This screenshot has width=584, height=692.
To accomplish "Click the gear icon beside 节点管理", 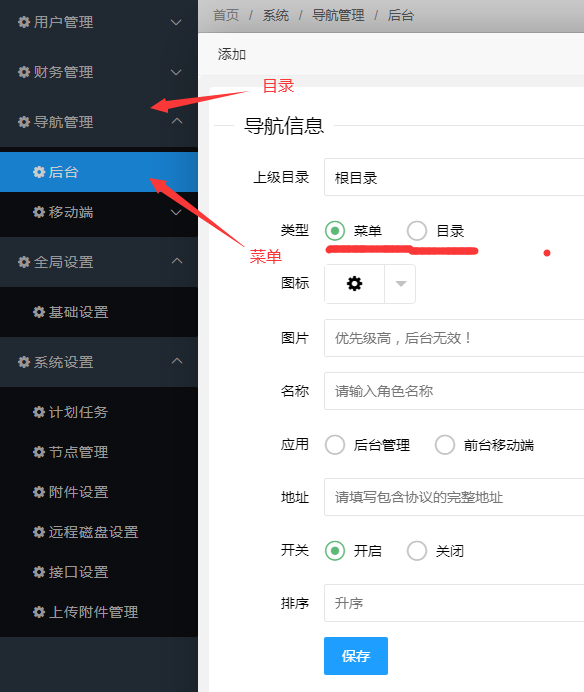I will click(39, 452).
